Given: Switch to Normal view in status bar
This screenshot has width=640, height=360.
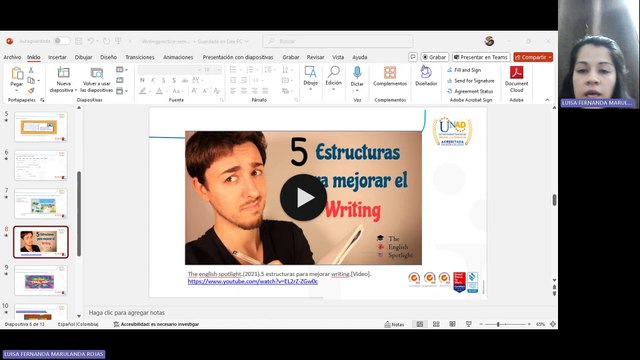Looking at the screenshot, I should point(420,324).
